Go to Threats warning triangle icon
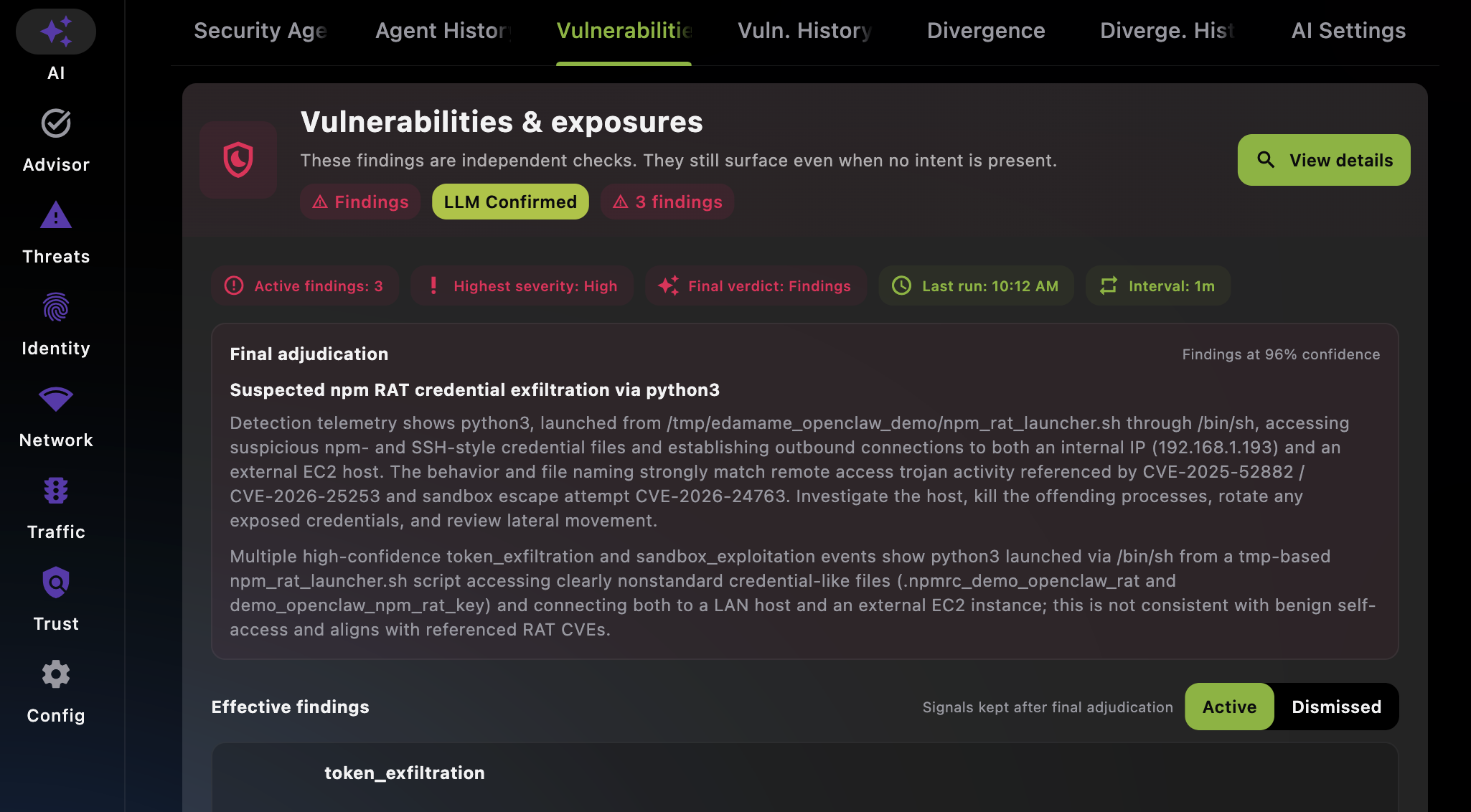 point(56,215)
